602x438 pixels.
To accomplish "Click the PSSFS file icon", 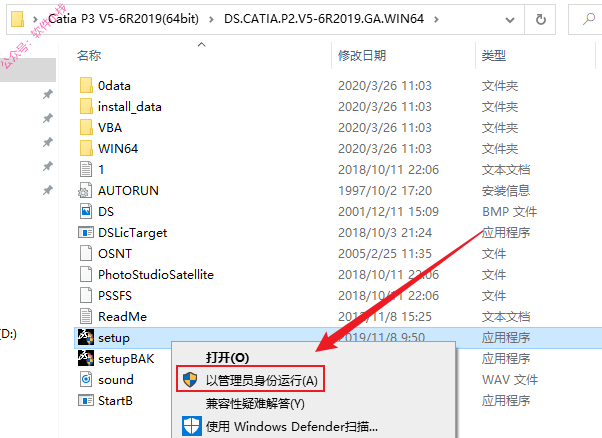I will 86,295.
